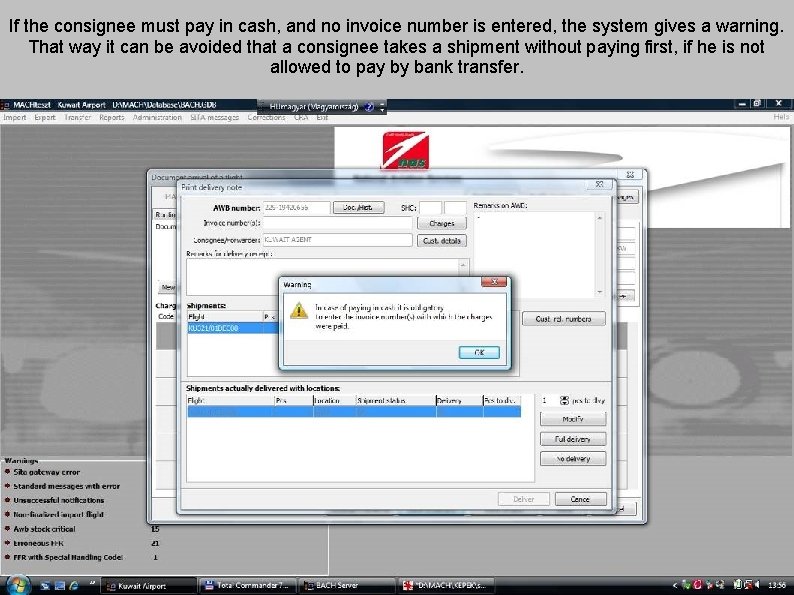Open Cust. details
This screenshot has width=794, height=595.
click(x=442, y=241)
